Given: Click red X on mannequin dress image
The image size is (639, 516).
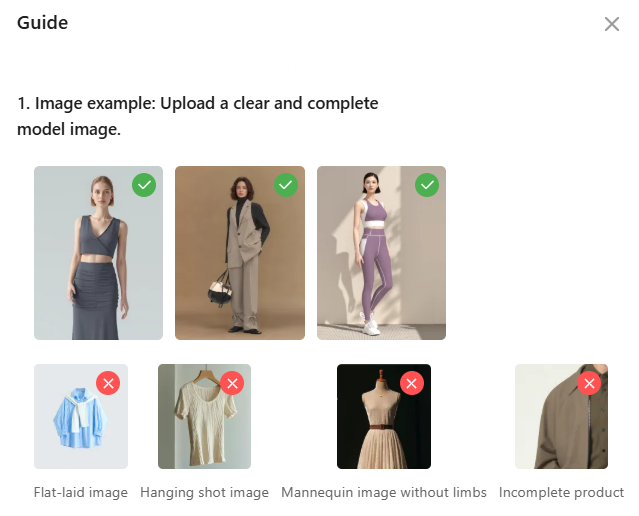Looking at the screenshot, I should 412,383.
